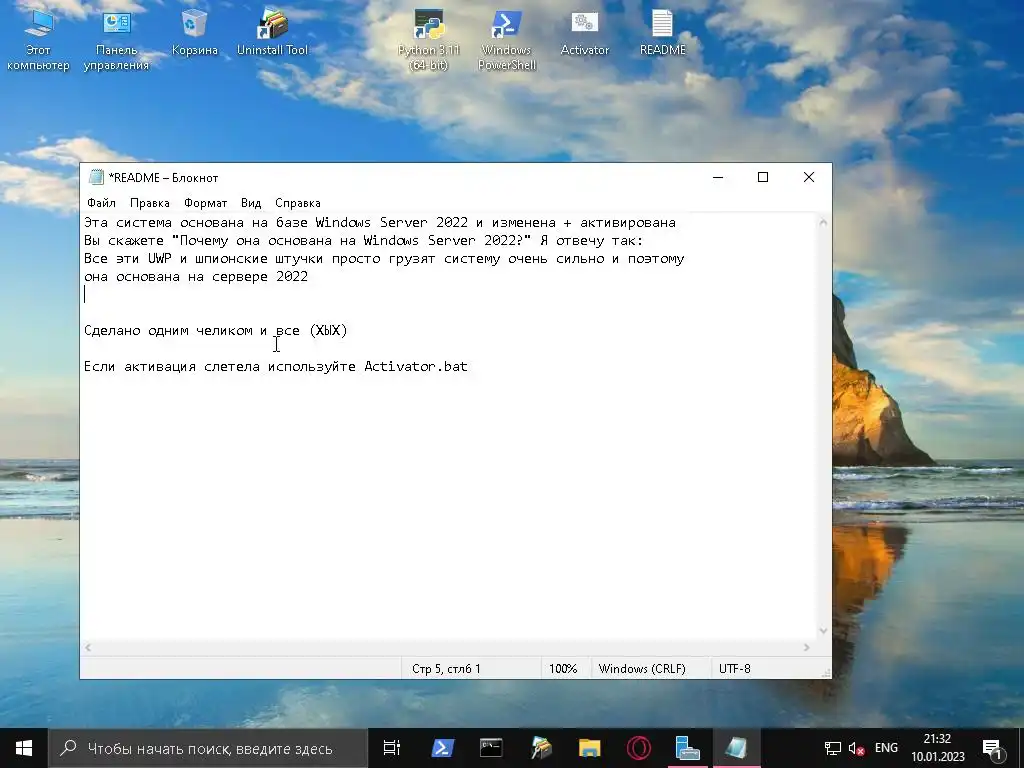Click the text line 'она основана на сервере 2022'
This screenshot has height=768, width=1024.
coord(196,277)
